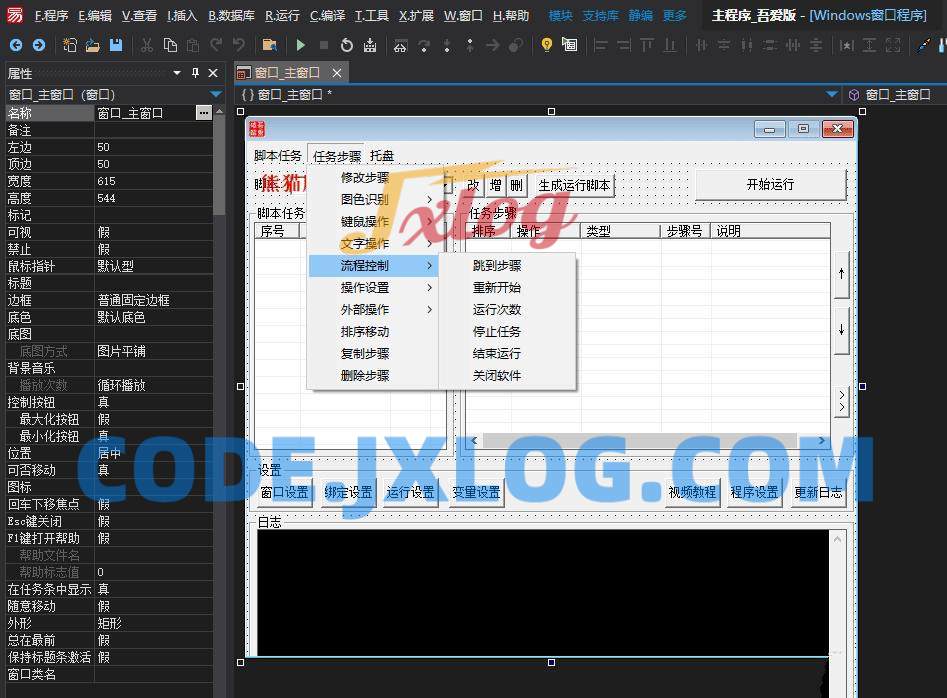This screenshot has width=947, height=698.
Task: Click the 生成运行脚本 button
Action: [574, 185]
